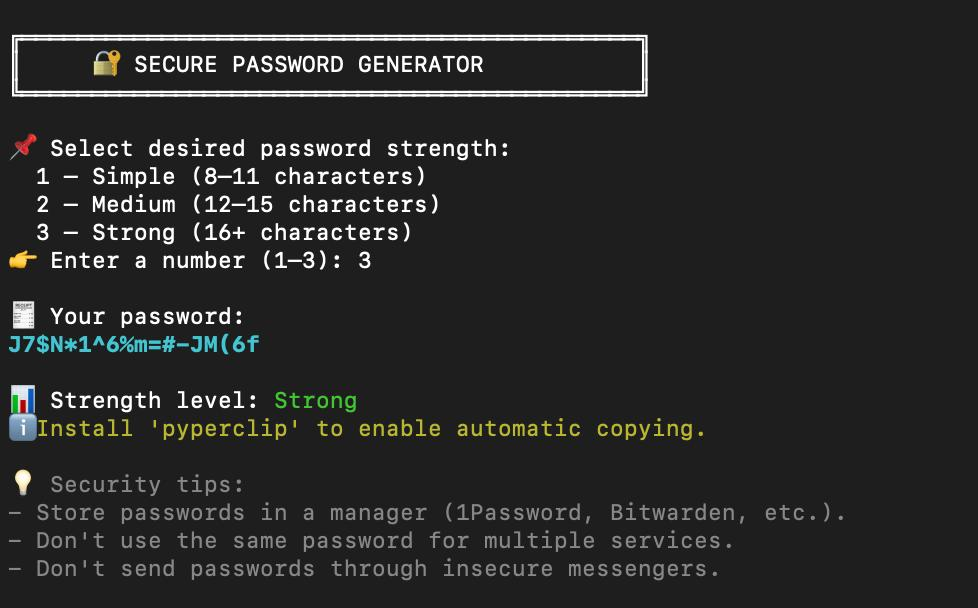The width and height of the screenshot is (978, 608).
Task: Click the entered number 3 at prompt
Action: pyautogui.click(x=365, y=261)
